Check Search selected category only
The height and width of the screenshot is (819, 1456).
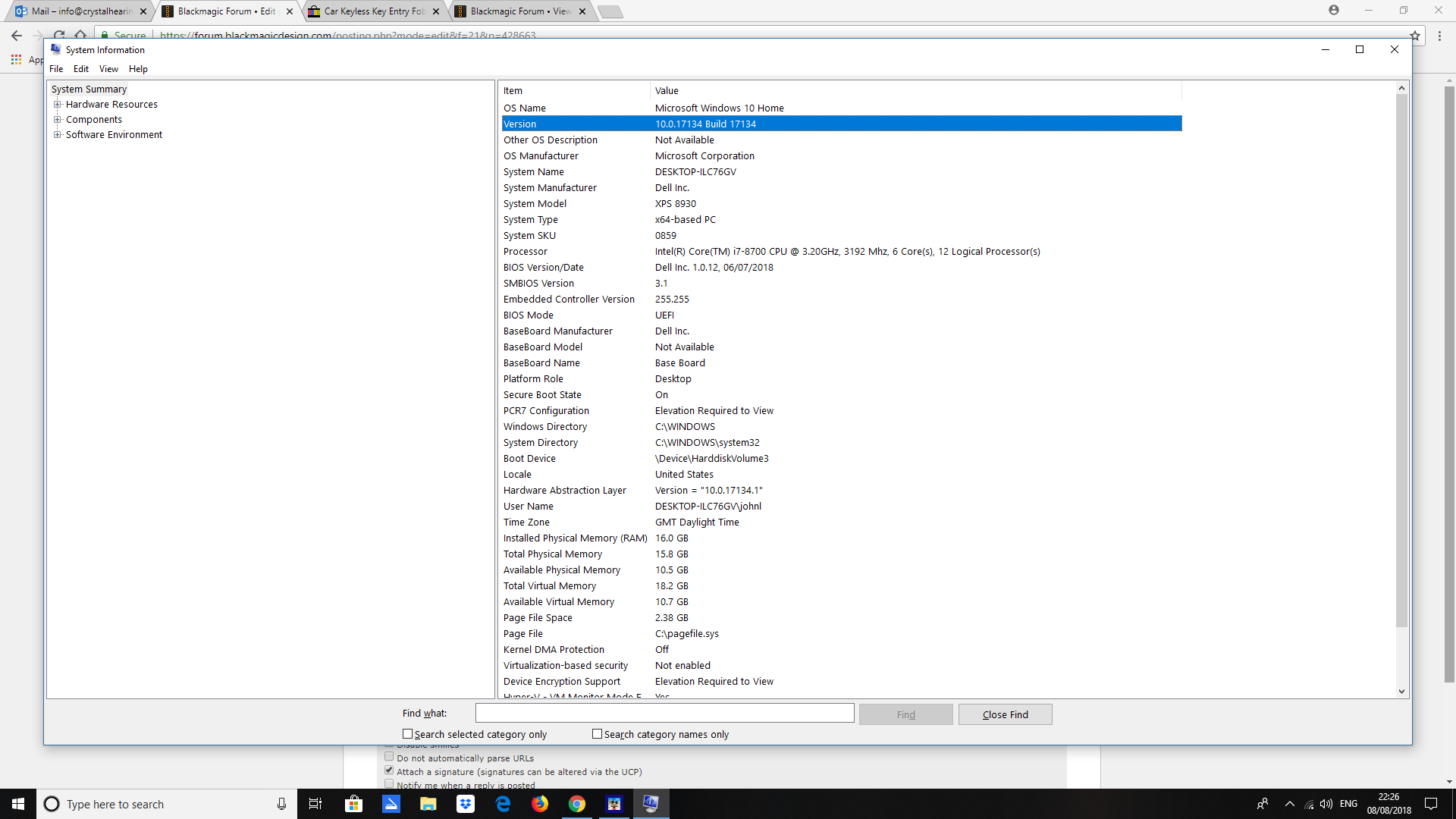(407, 734)
